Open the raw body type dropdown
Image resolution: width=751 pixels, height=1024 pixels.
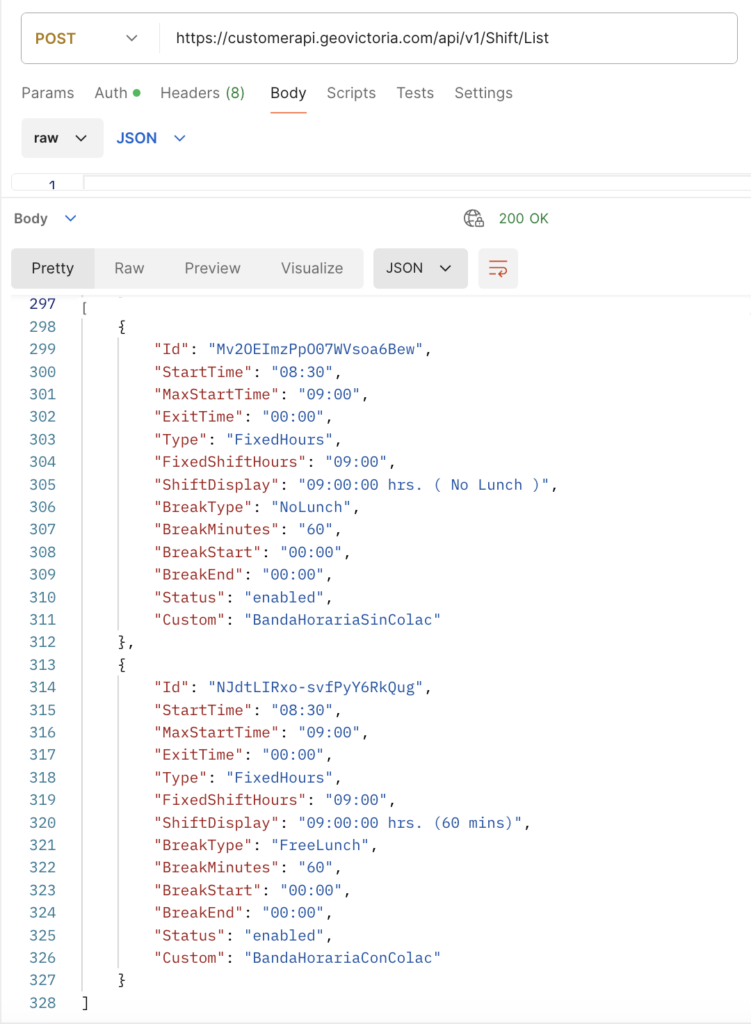pyautogui.click(x=62, y=138)
